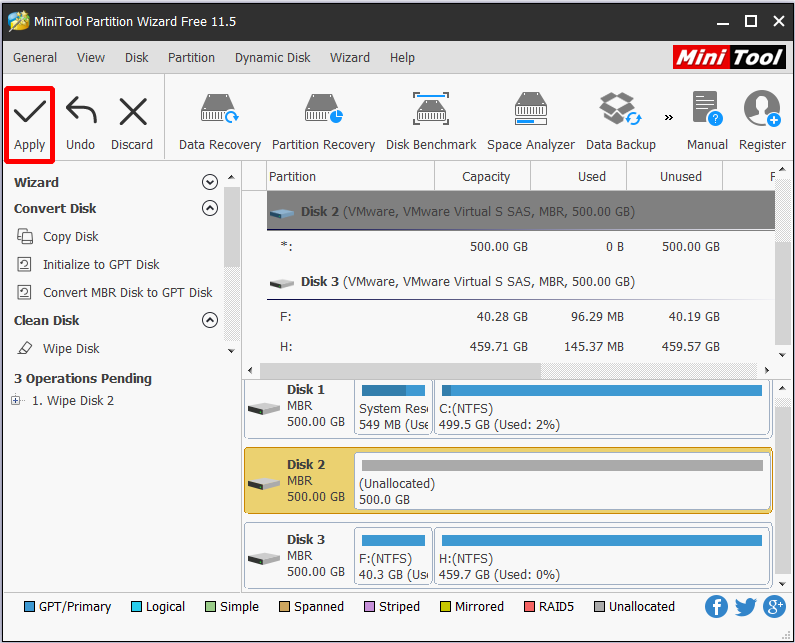Click the disk map scroll down arrow
Viewport: 795px width, 643px height.
pyautogui.click(x=782, y=584)
